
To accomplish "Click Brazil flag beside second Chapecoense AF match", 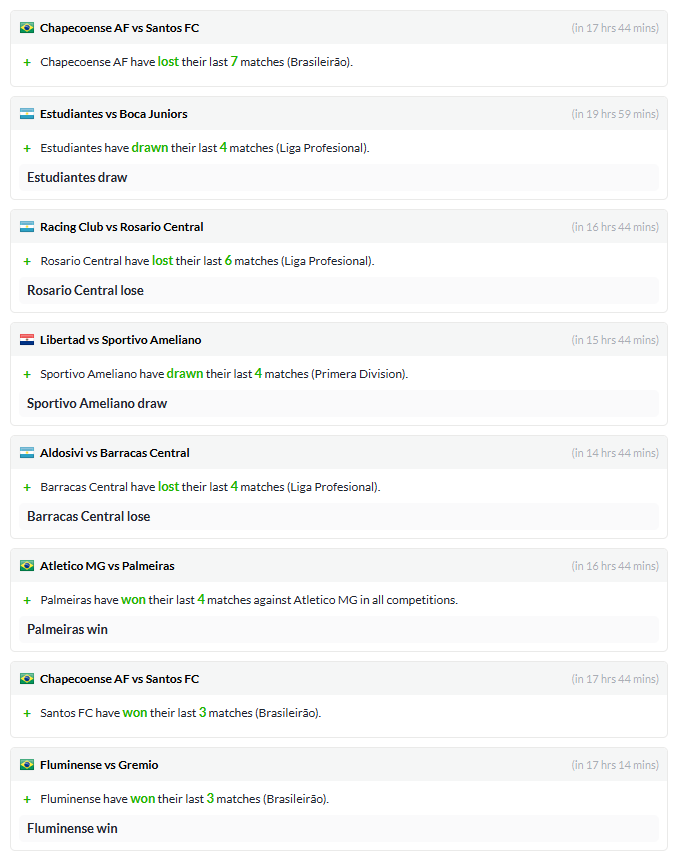I will (27, 679).
